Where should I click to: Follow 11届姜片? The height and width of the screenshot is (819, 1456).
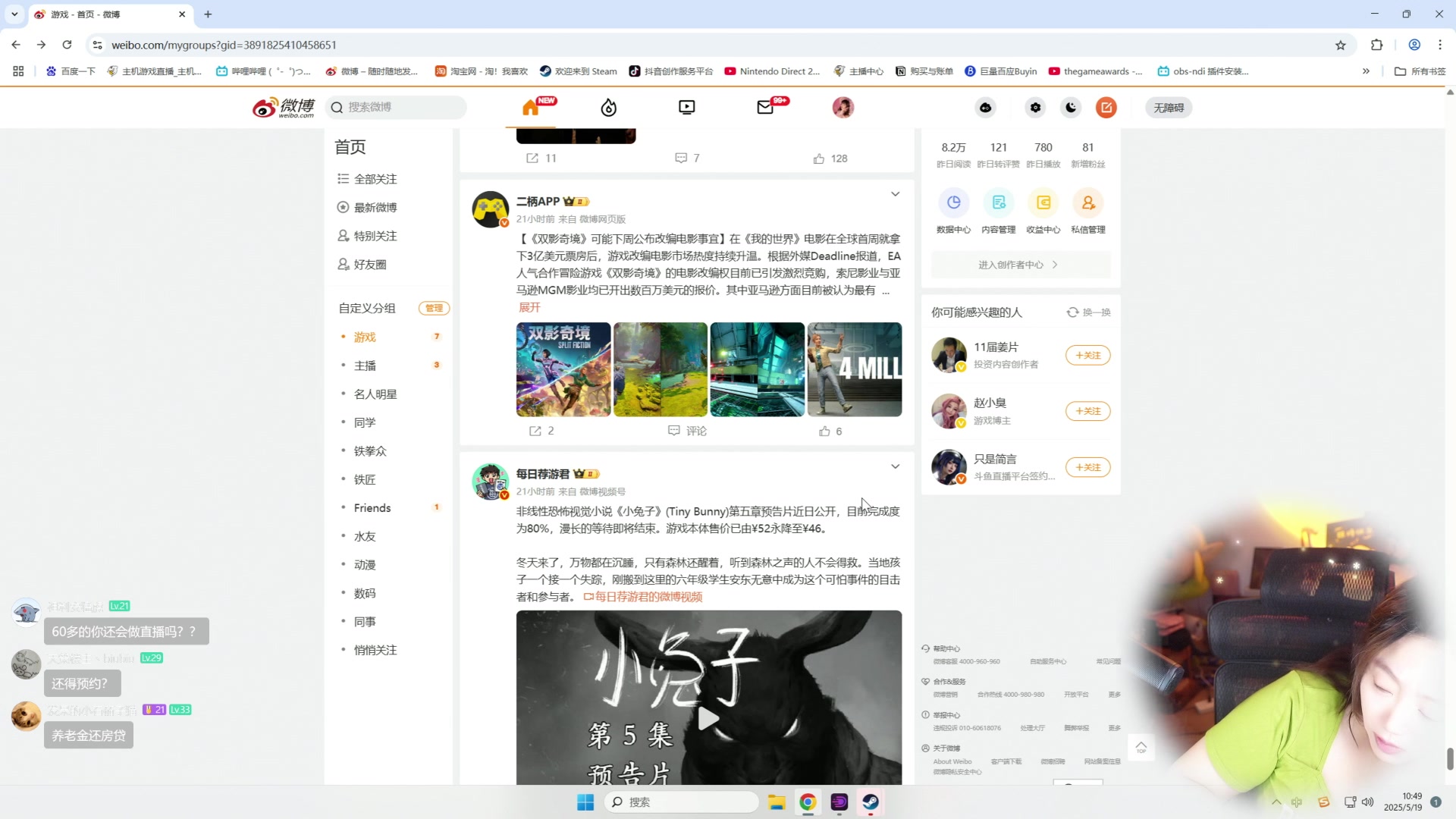pyautogui.click(x=1087, y=355)
